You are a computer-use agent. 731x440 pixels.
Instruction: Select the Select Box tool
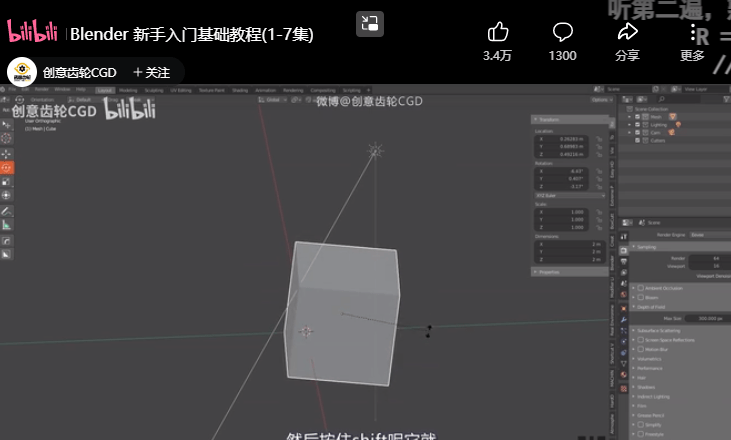coord(7,124)
